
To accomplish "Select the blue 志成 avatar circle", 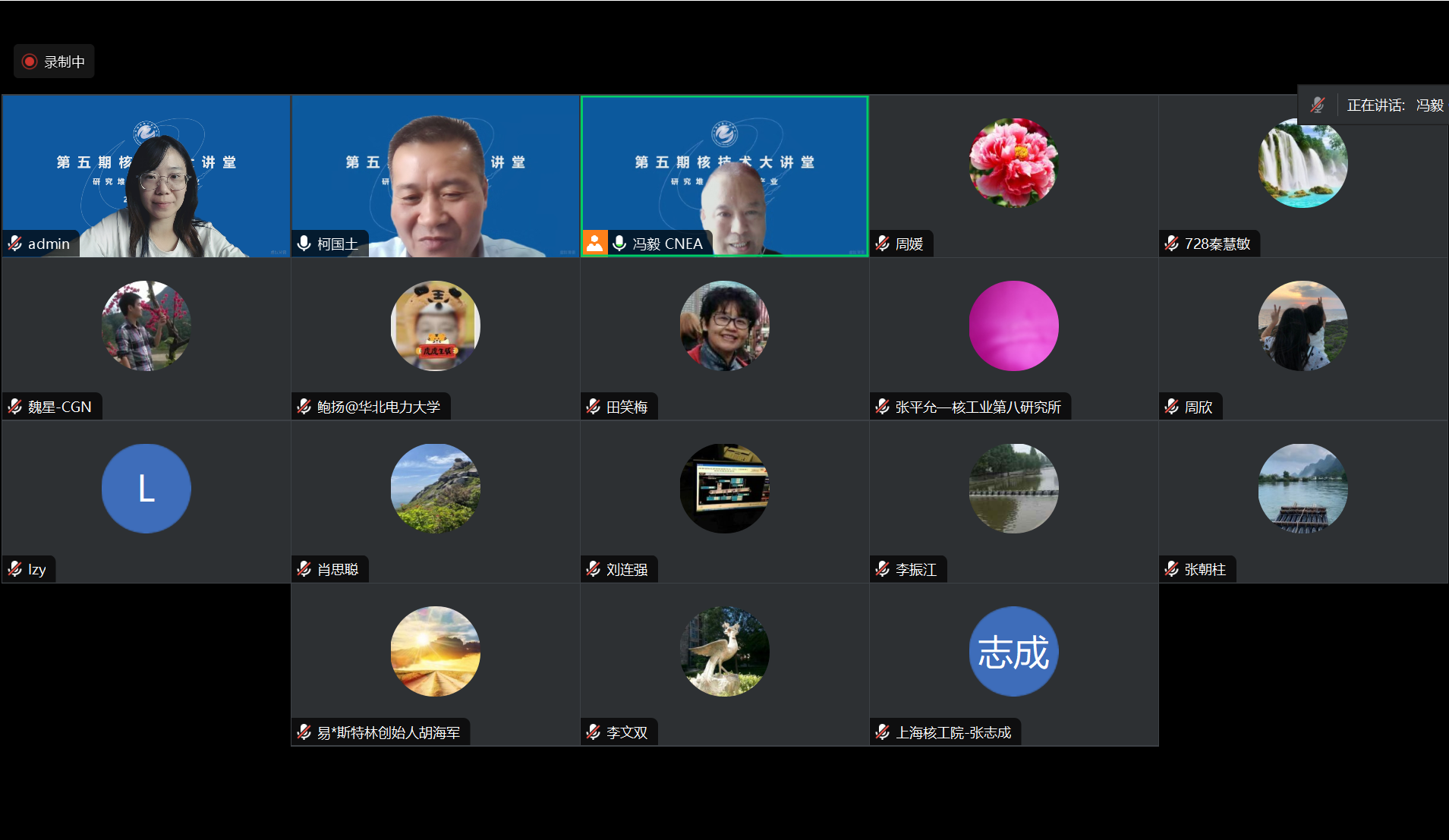I will pyautogui.click(x=1013, y=651).
